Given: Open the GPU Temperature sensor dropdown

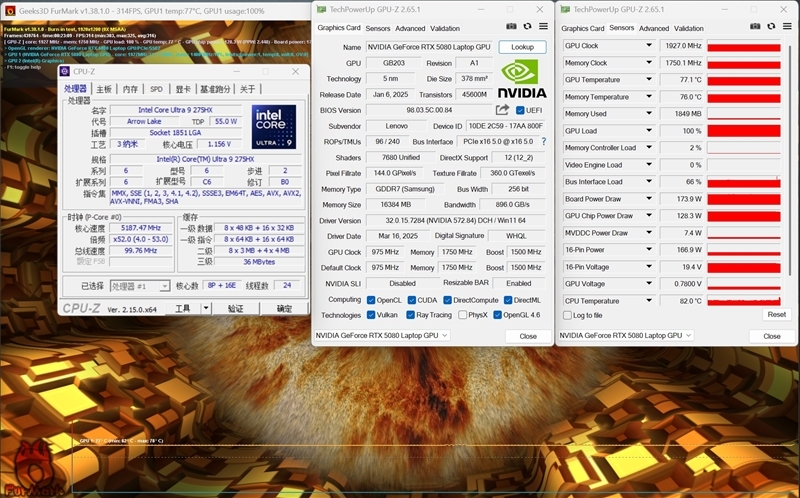Looking at the screenshot, I should click(x=649, y=79).
